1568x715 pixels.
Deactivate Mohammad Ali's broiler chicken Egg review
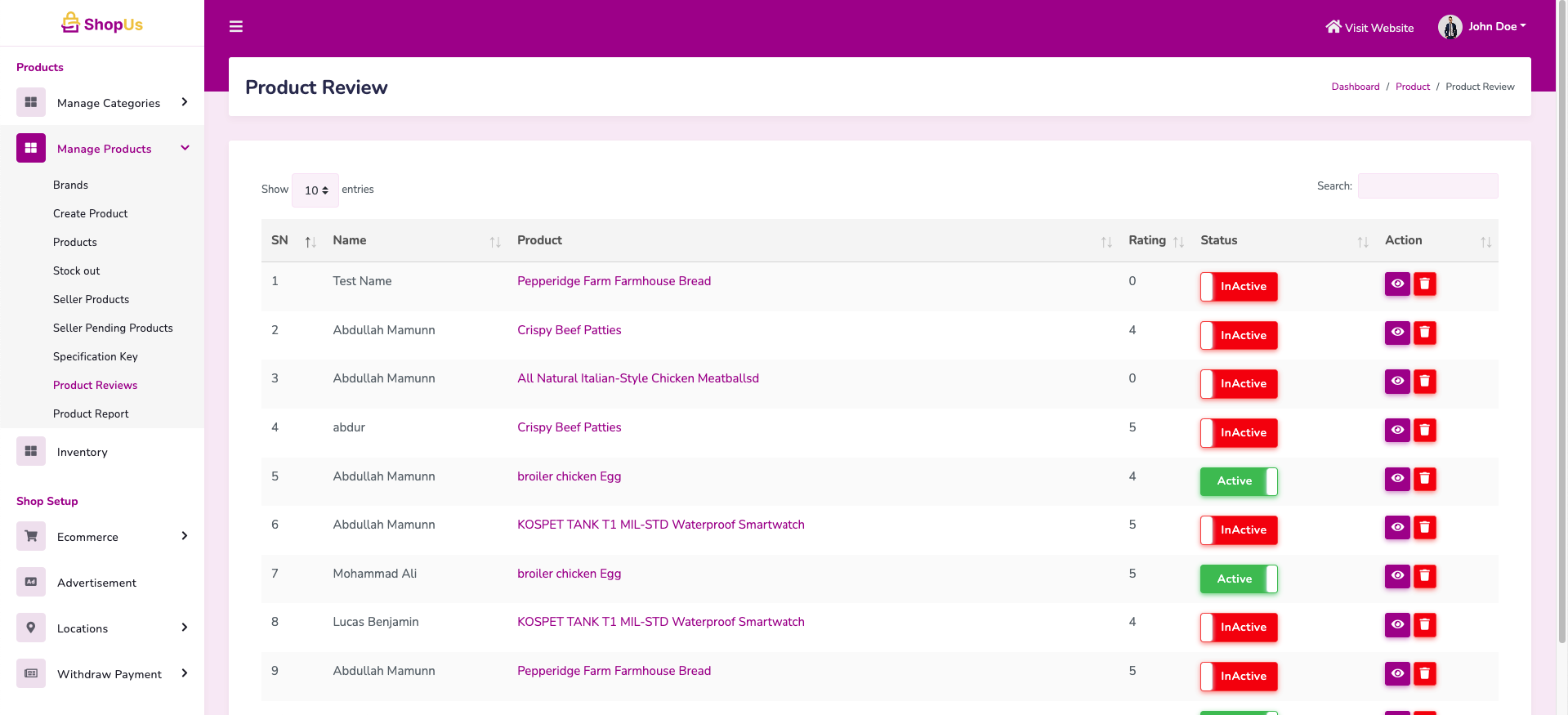[x=1238, y=579]
